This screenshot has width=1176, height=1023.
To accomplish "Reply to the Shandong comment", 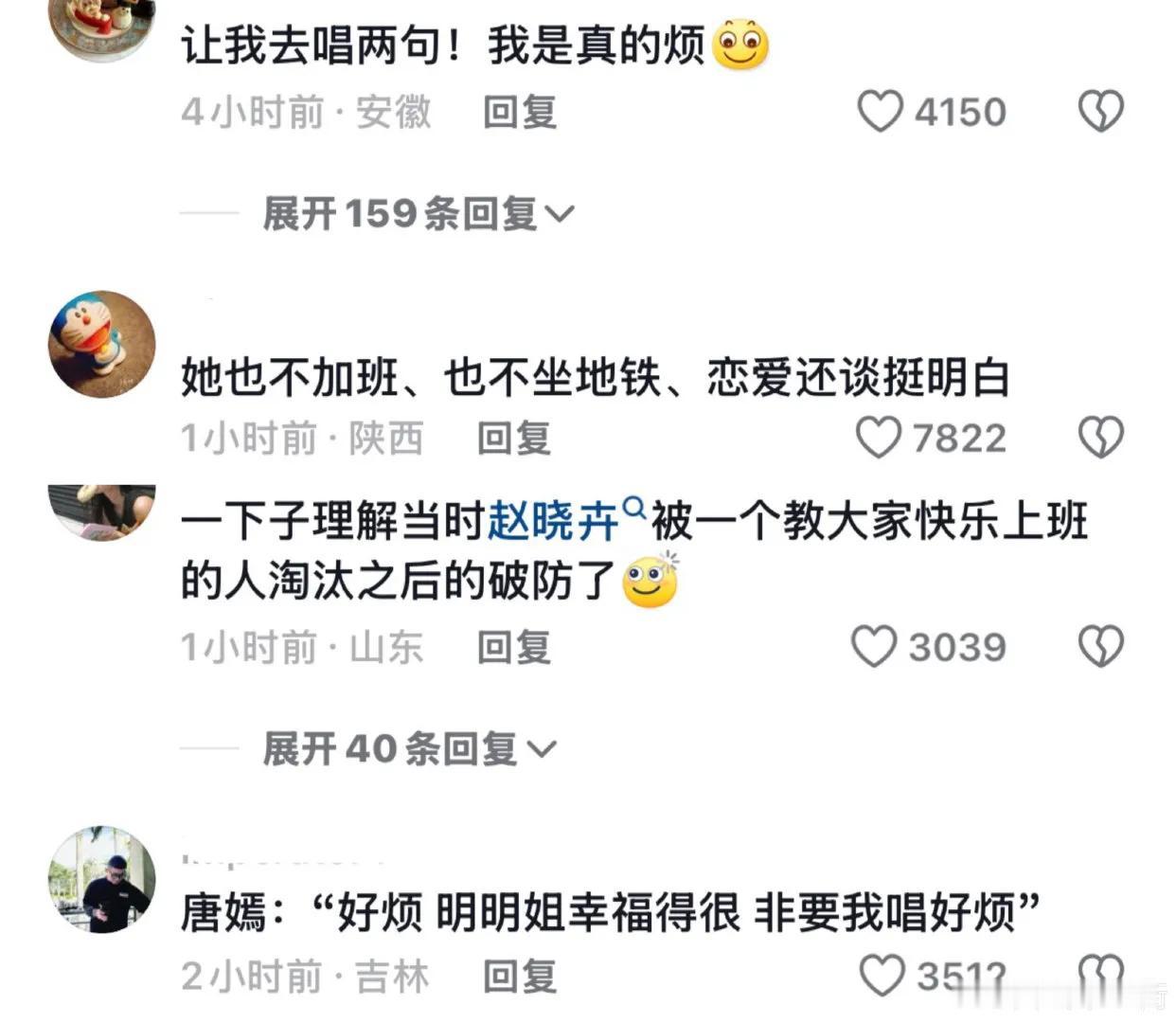I will [514, 648].
